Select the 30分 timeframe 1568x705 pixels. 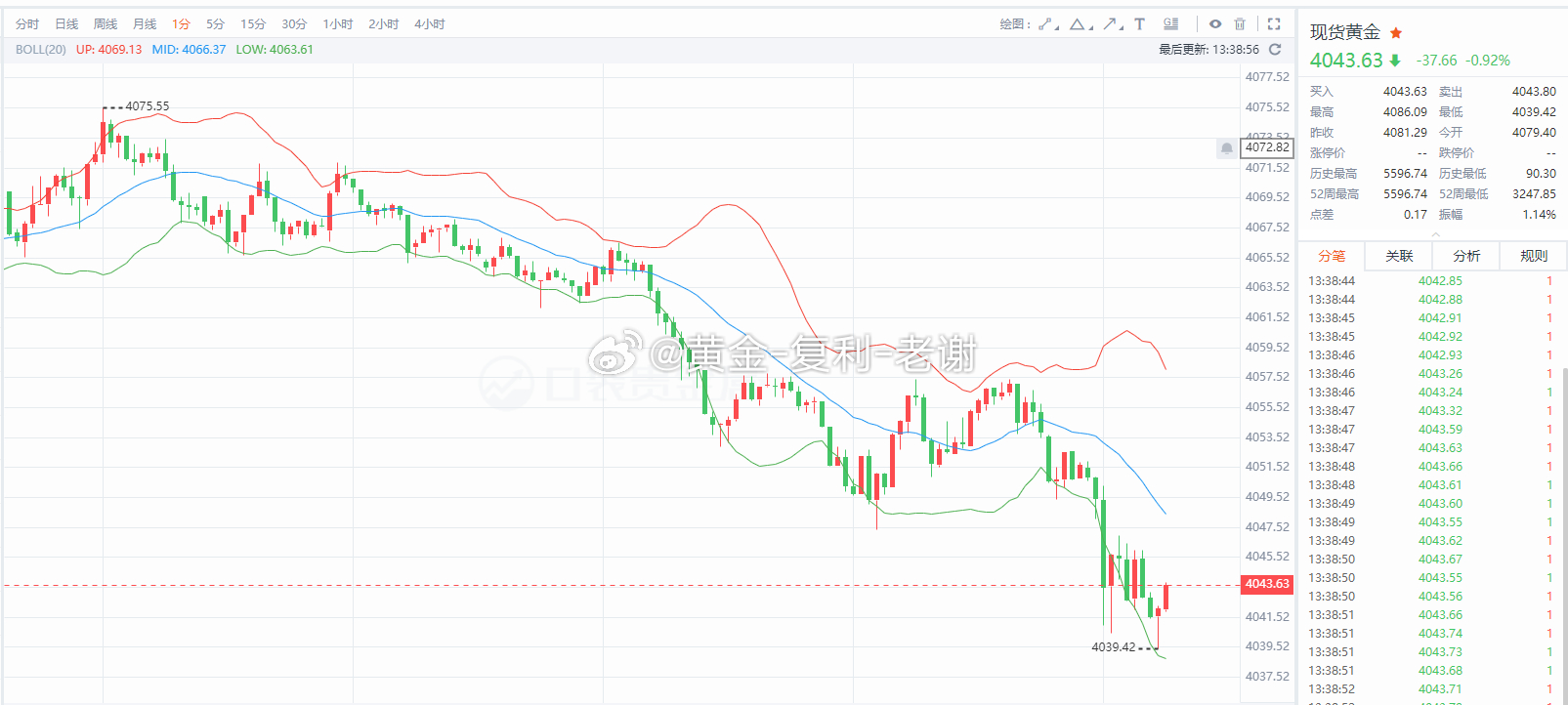[x=294, y=24]
